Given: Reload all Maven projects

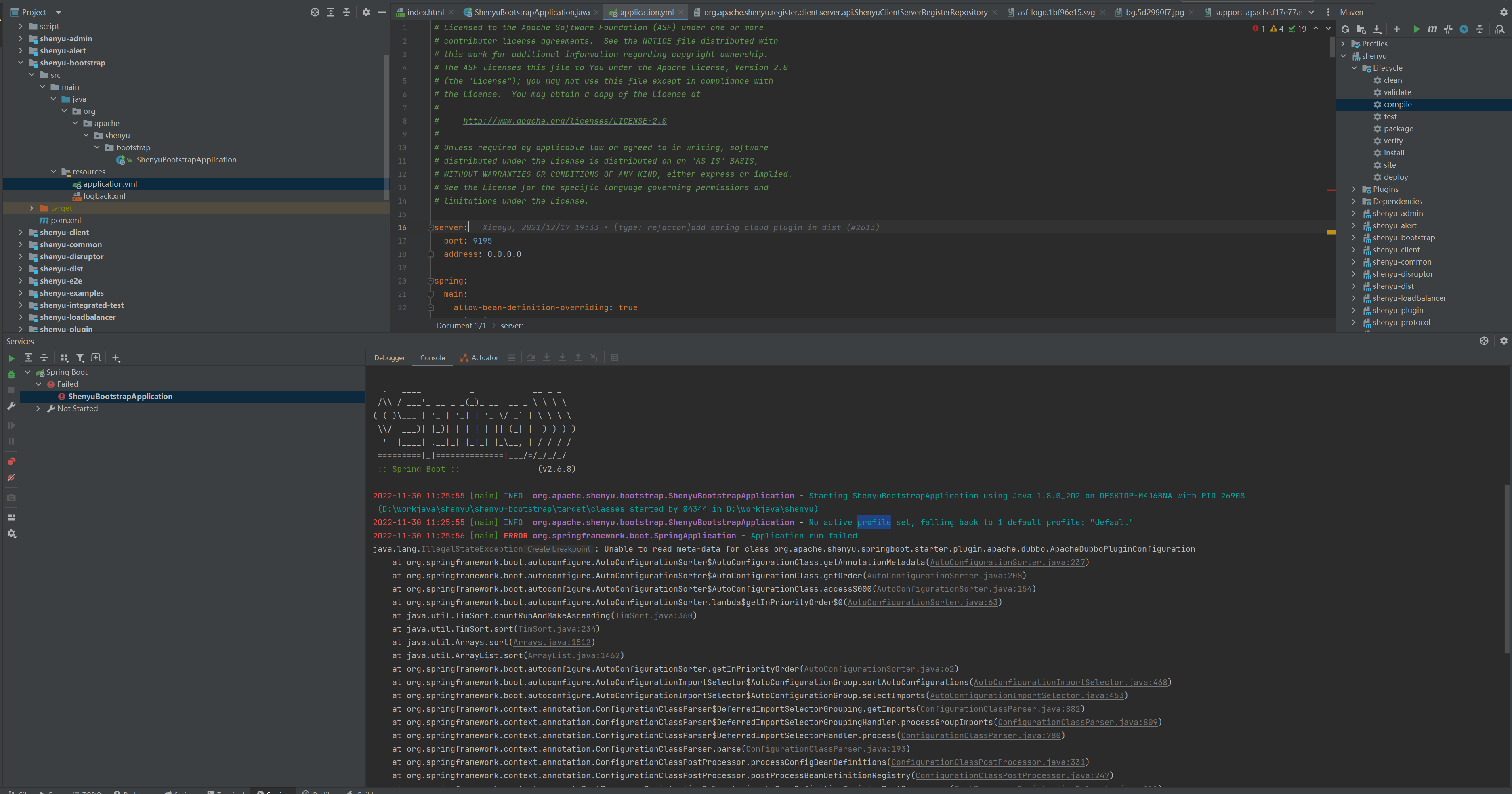Looking at the screenshot, I should pos(1345,29).
